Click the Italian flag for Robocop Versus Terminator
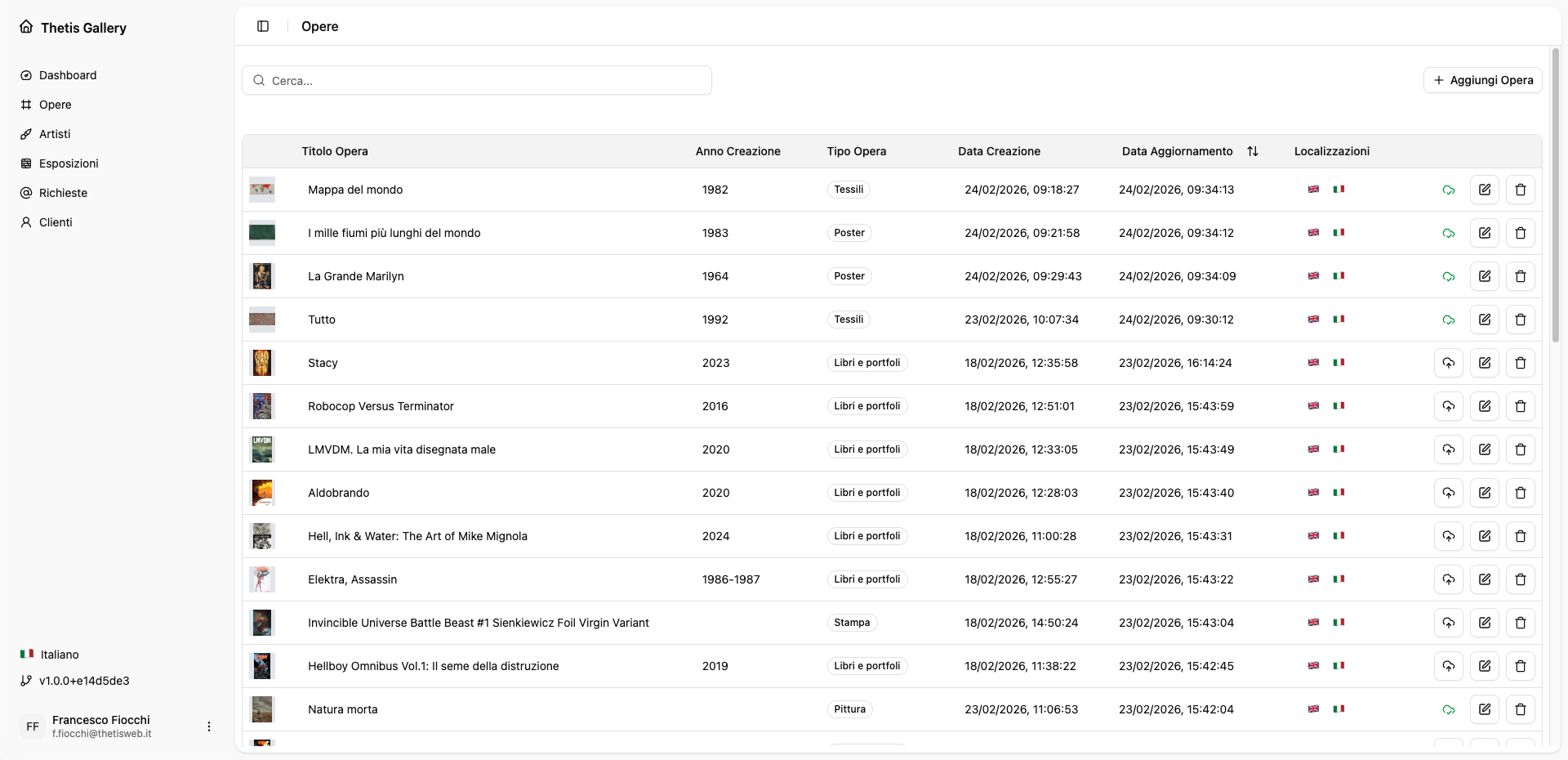Screen dimensions: 1568x760 click(1339, 406)
